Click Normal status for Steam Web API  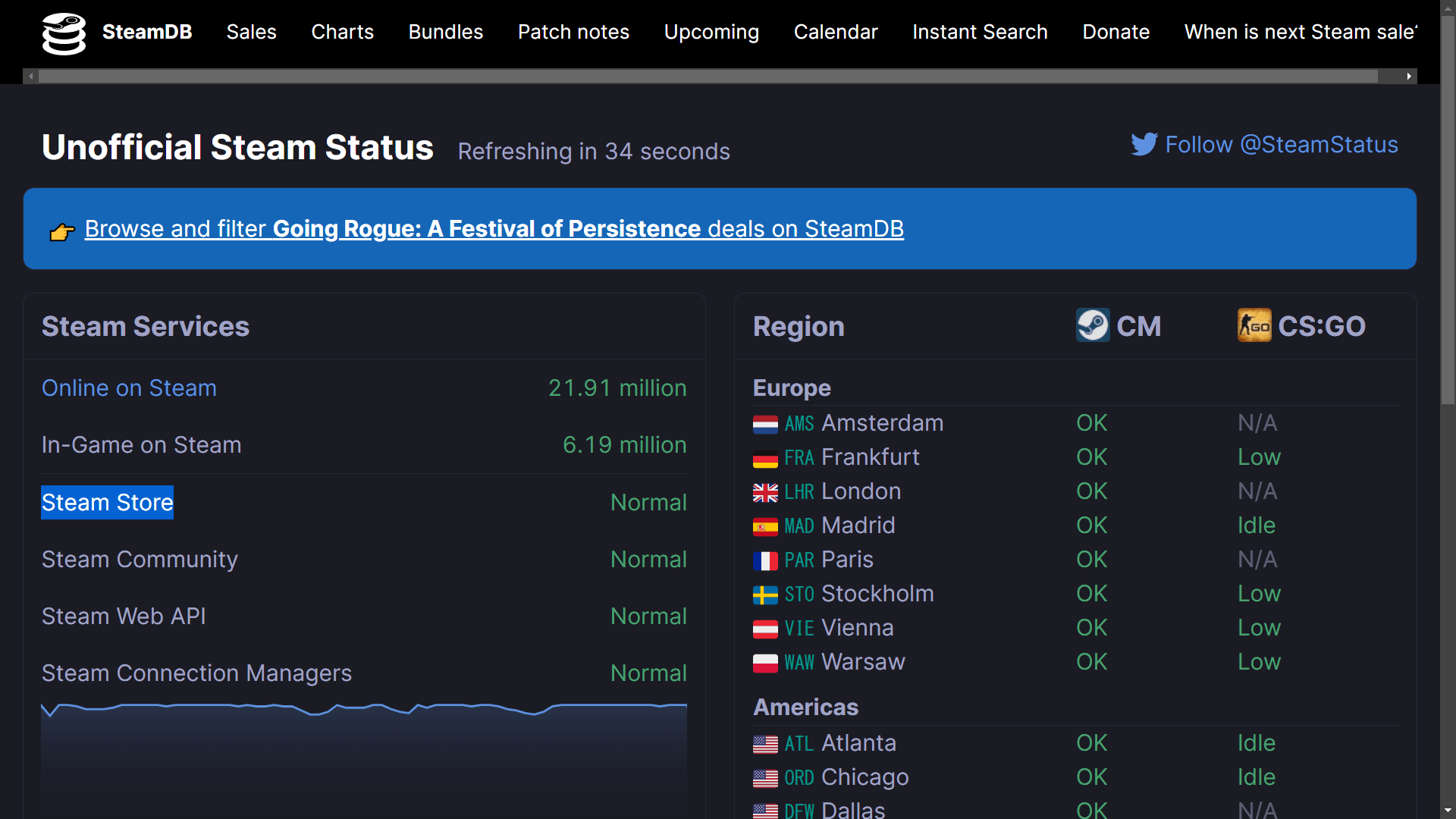[x=648, y=616]
